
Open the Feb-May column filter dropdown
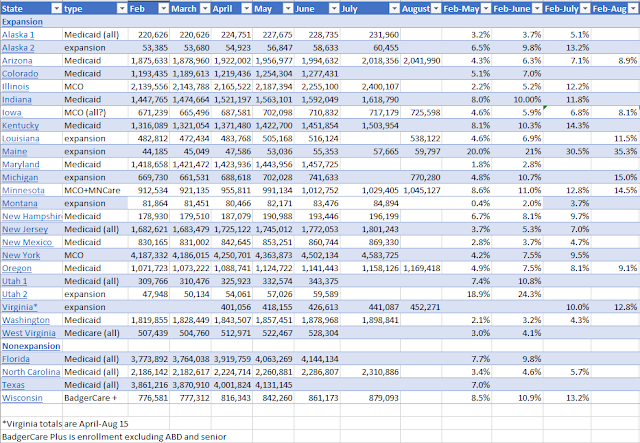(486, 9)
